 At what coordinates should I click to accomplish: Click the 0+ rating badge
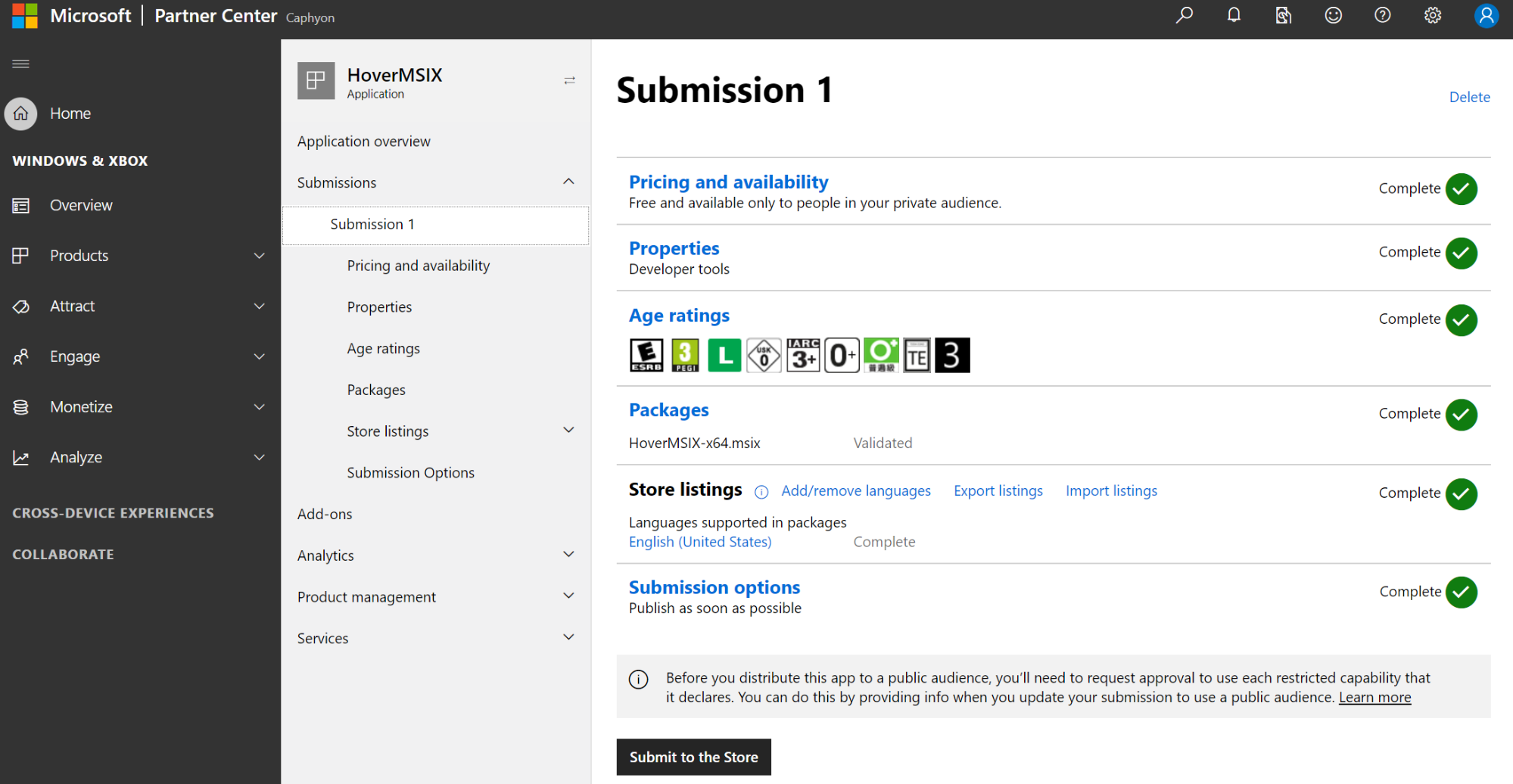point(842,355)
